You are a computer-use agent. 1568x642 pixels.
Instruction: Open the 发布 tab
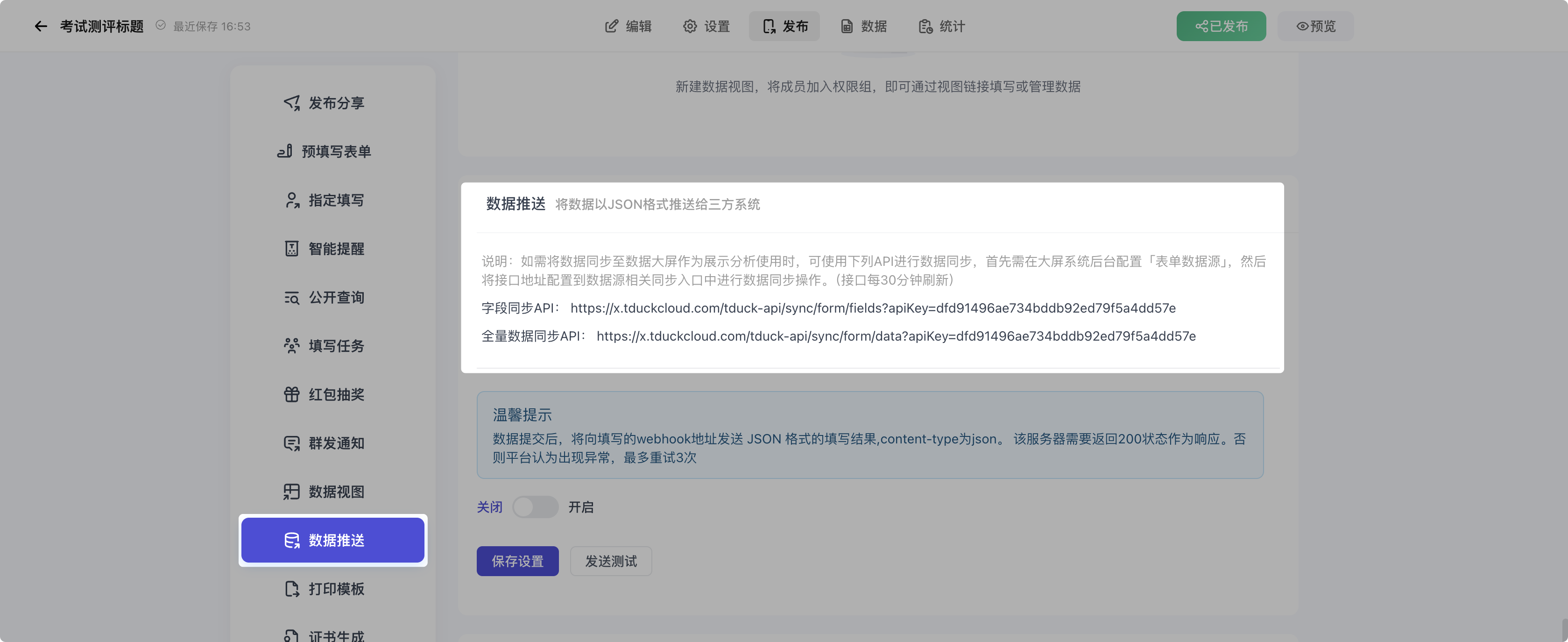click(x=784, y=26)
